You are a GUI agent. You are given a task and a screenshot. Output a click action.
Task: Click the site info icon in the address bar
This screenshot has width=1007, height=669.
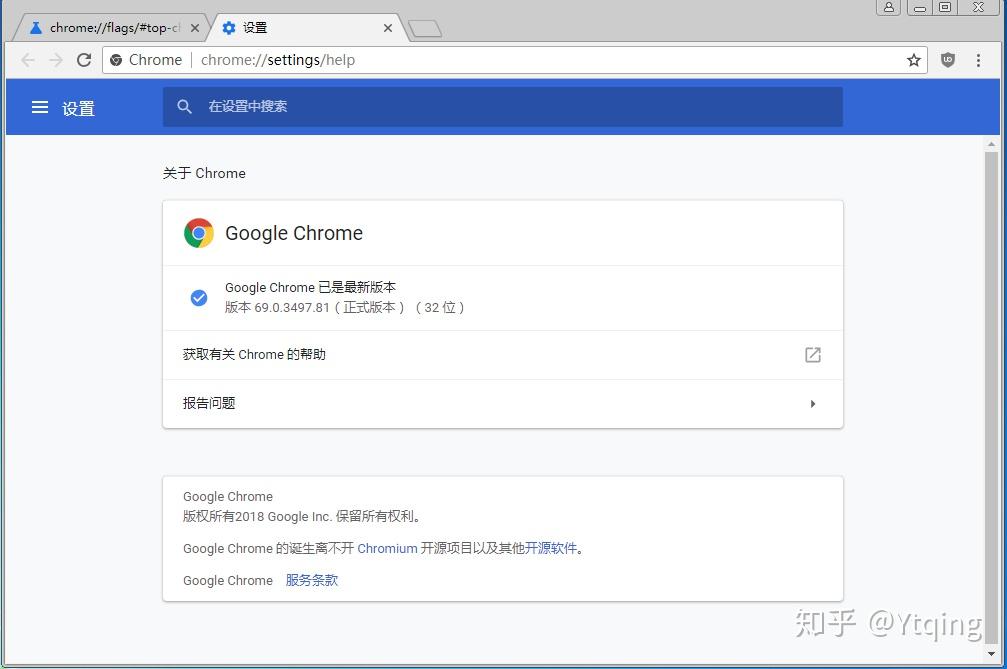(x=116, y=60)
